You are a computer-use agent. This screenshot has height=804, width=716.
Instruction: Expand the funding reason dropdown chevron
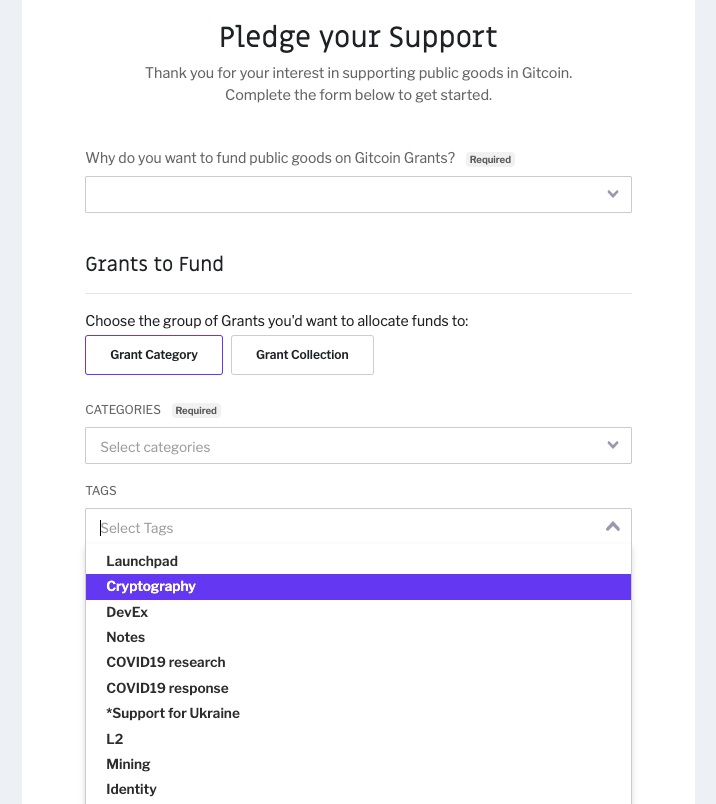pyautogui.click(x=613, y=194)
